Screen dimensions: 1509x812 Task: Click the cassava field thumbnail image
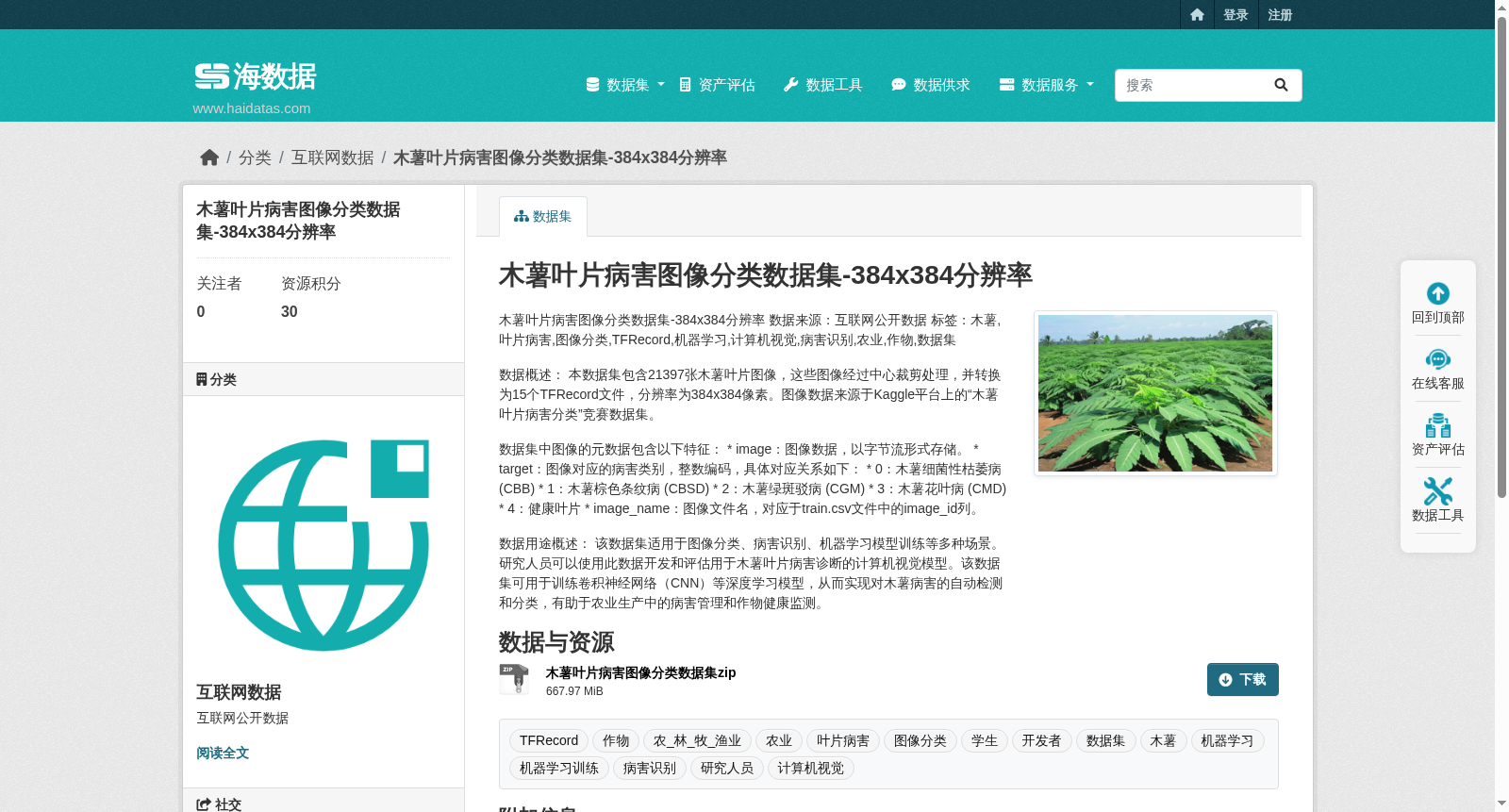pos(1155,393)
